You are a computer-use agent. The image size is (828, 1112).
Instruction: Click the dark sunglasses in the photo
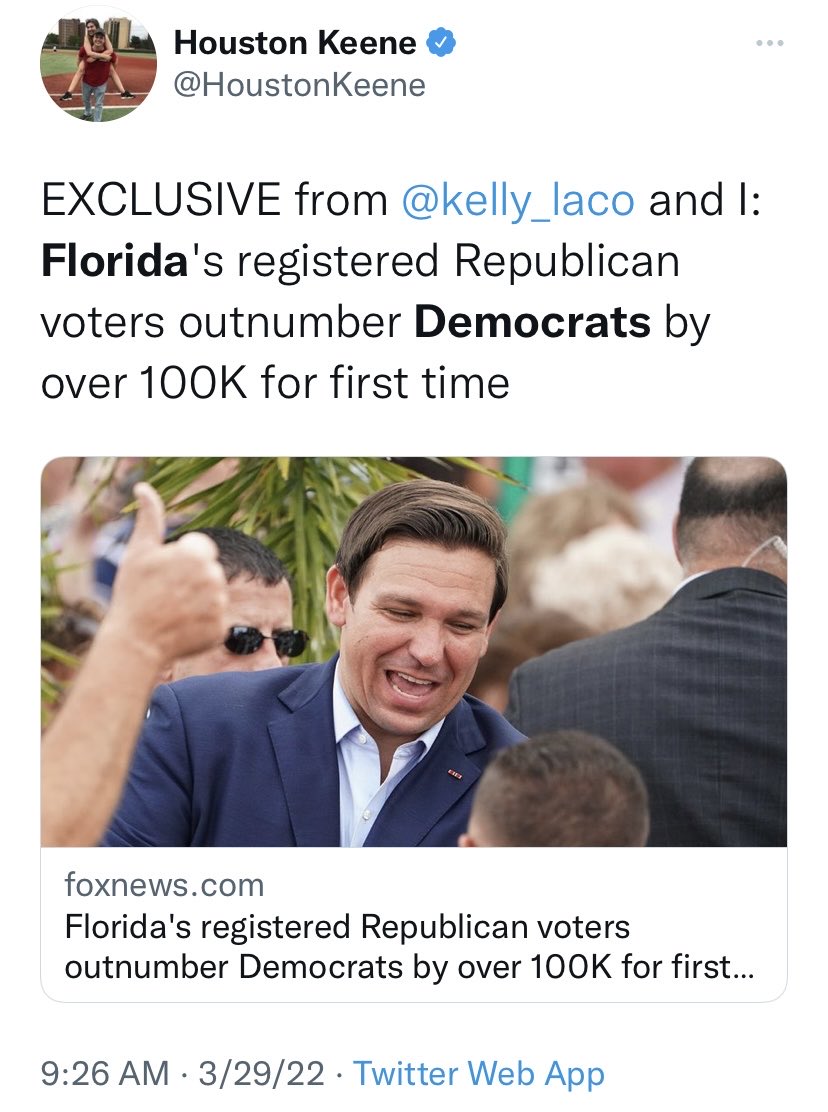click(264, 640)
